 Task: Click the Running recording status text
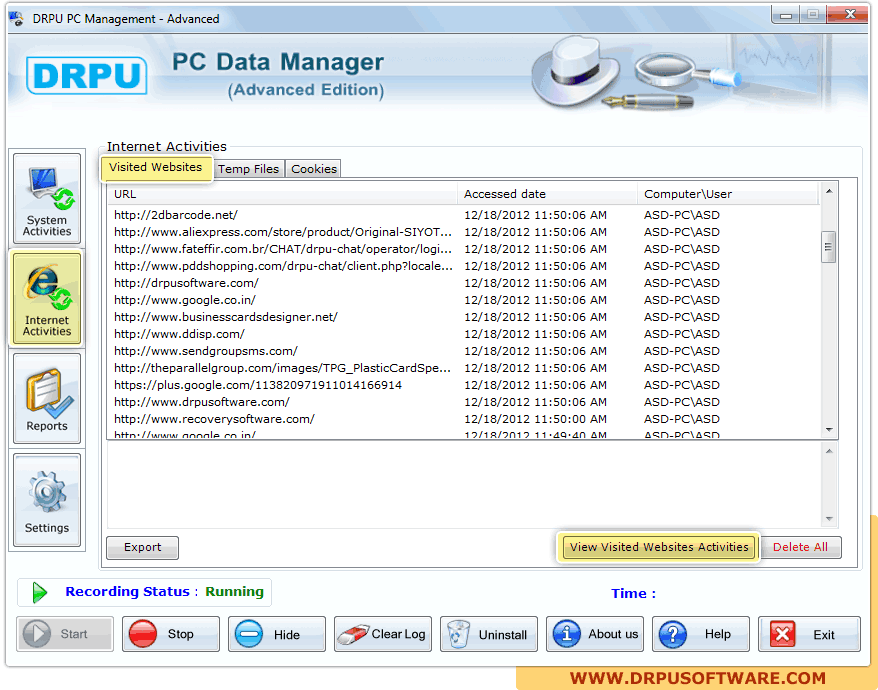point(234,591)
